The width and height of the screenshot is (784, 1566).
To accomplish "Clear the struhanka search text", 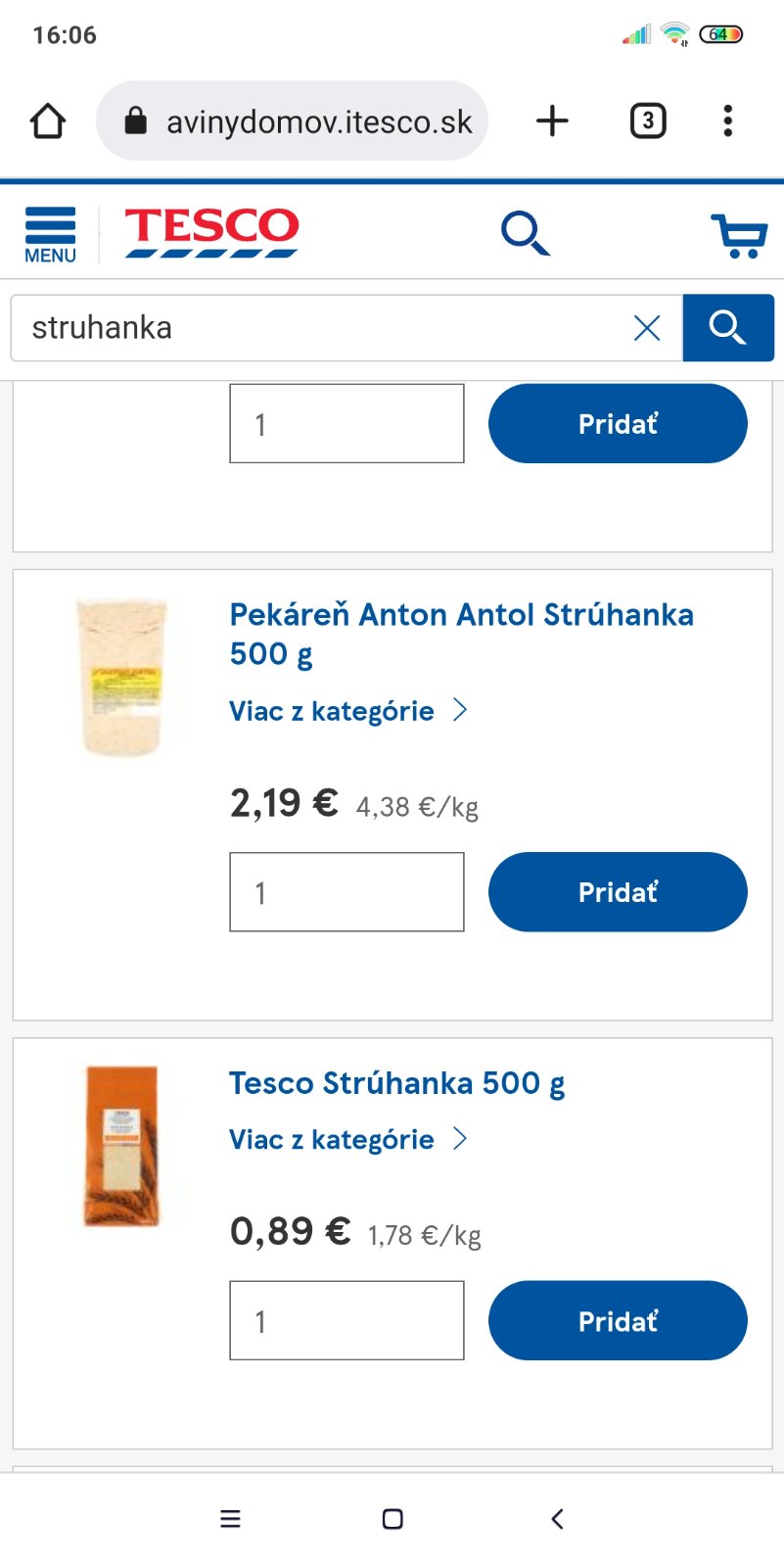I will point(647,328).
